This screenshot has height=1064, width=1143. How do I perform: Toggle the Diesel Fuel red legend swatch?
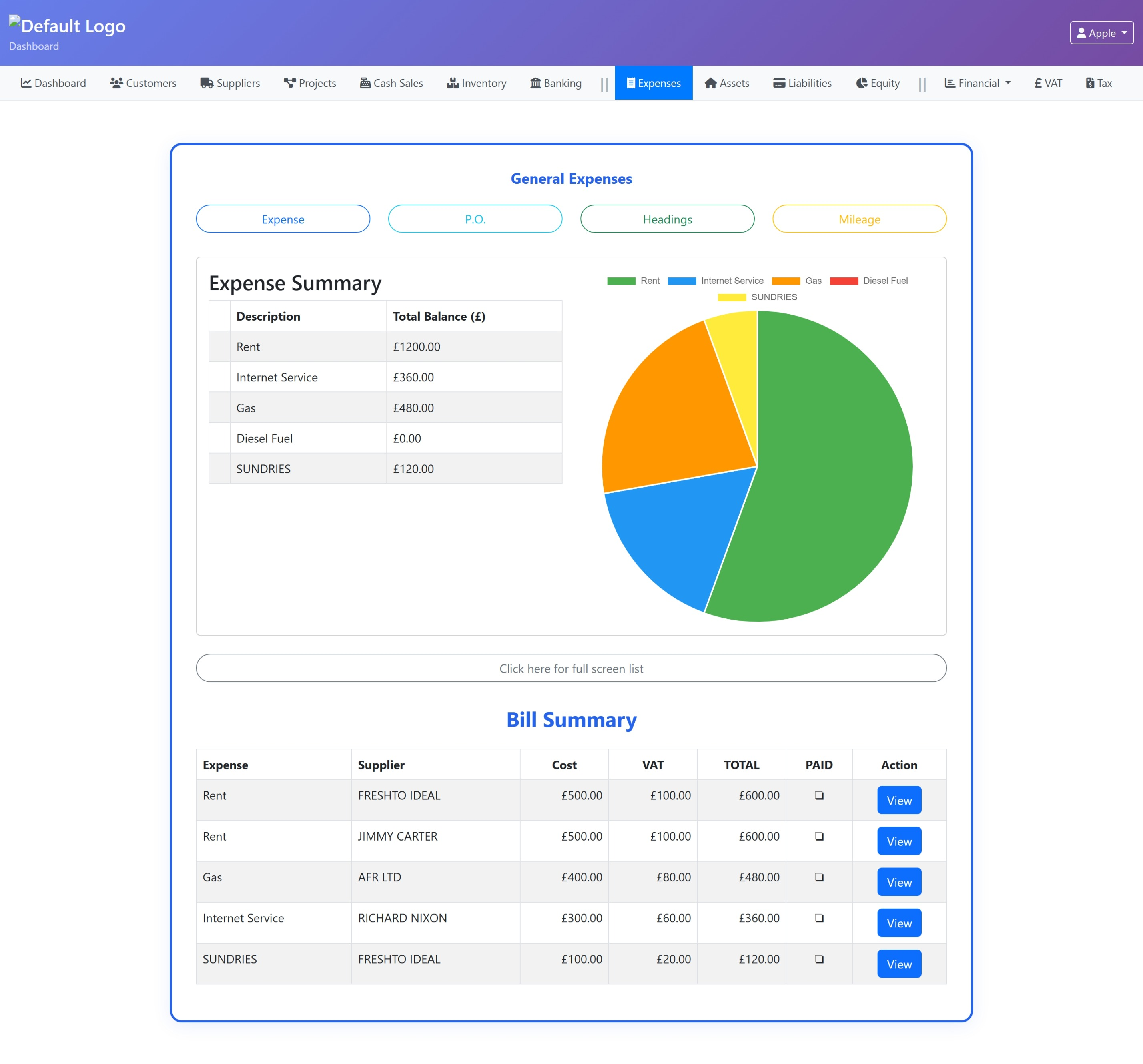click(844, 281)
